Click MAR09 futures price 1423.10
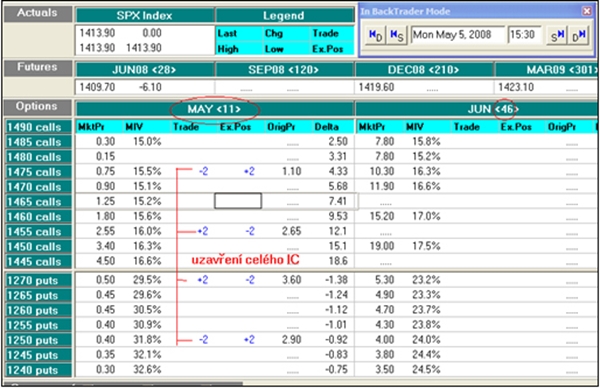The image size is (600, 388). pos(516,87)
